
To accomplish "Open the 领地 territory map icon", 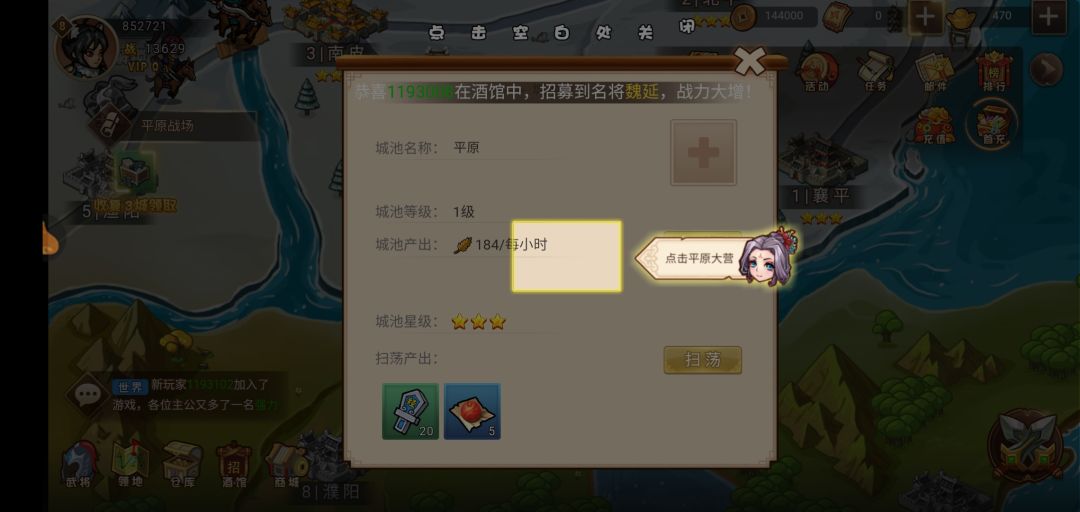I will coord(130,464).
